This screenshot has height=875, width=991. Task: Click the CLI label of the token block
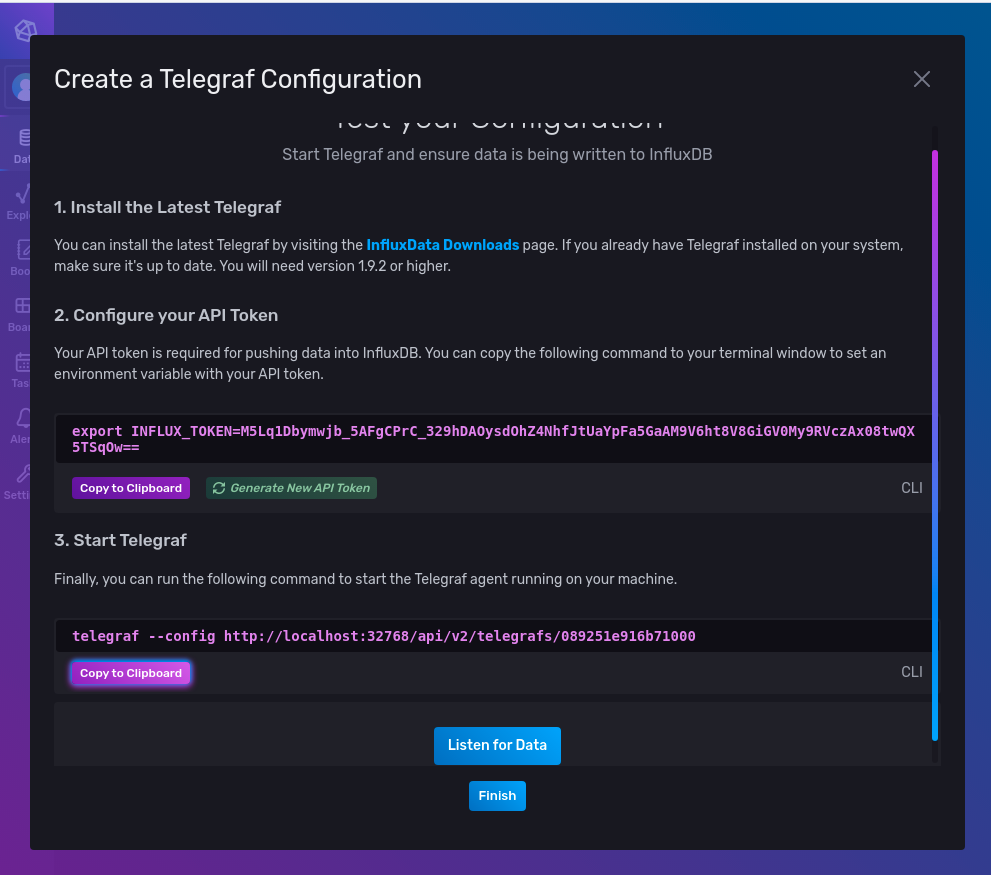[x=911, y=488]
